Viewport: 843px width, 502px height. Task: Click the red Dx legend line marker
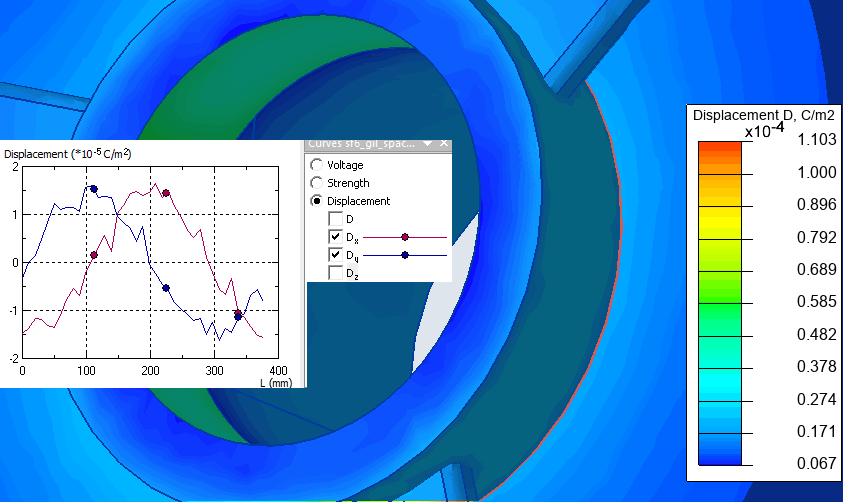coord(405,237)
